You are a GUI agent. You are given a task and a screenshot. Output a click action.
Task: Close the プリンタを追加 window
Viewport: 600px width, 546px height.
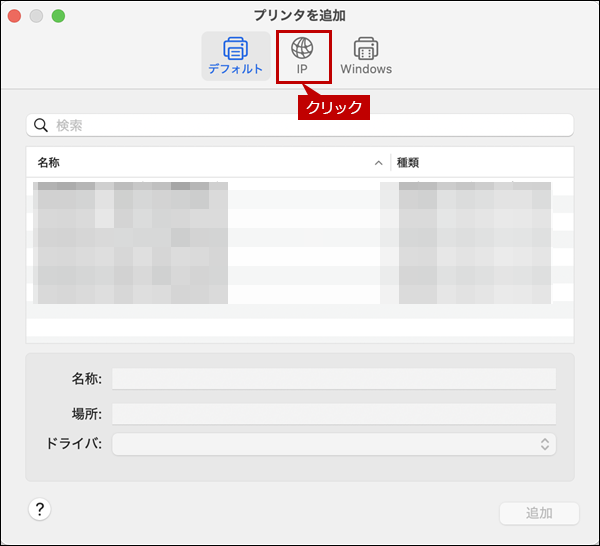[14, 16]
